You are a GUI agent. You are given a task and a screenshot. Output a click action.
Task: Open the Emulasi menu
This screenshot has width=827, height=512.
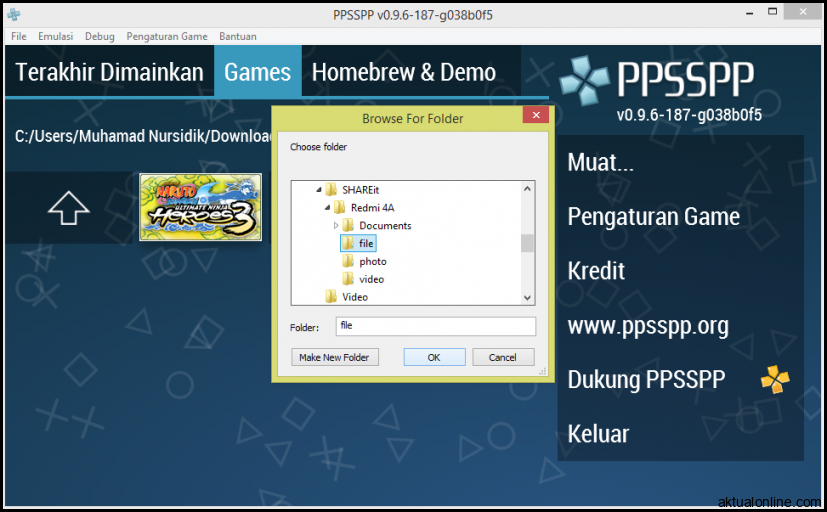click(55, 36)
